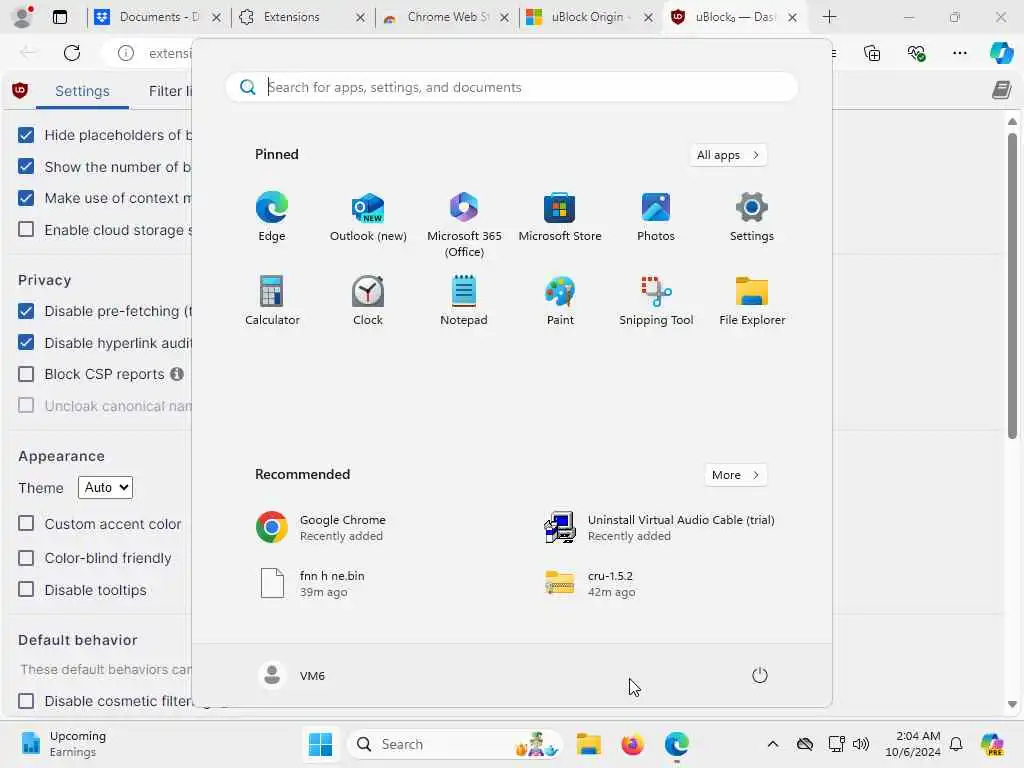The width and height of the screenshot is (1024, 768).
Task: Select Uninstall Virtual Audio Cable (trial)
Action: (x=661, y=528)
